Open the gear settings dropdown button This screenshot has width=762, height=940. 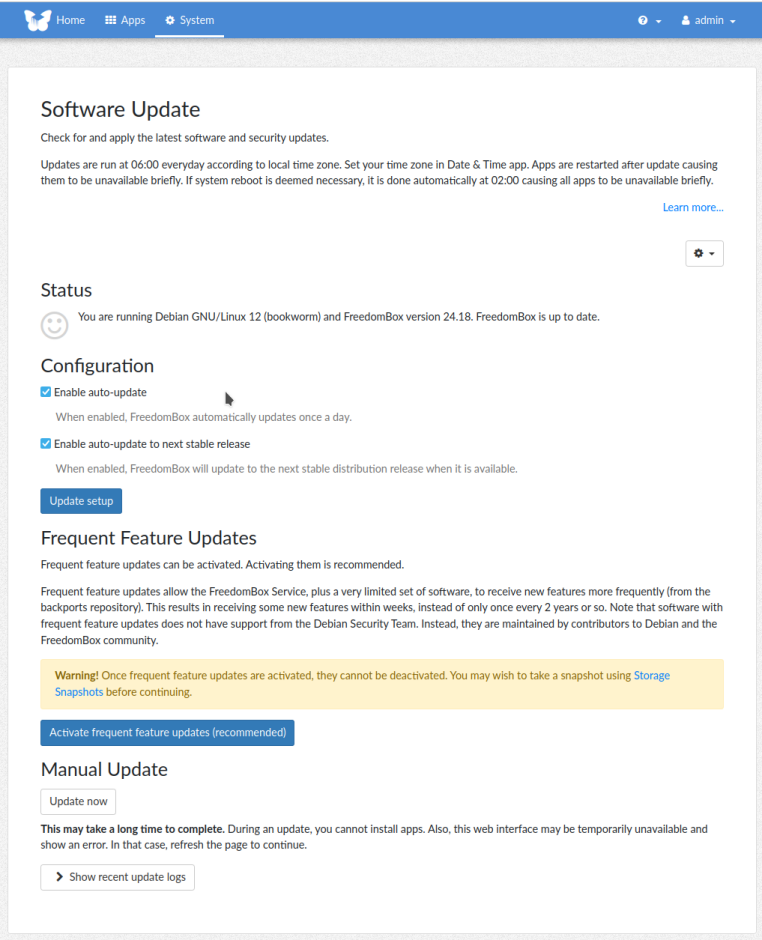point(704,254)
